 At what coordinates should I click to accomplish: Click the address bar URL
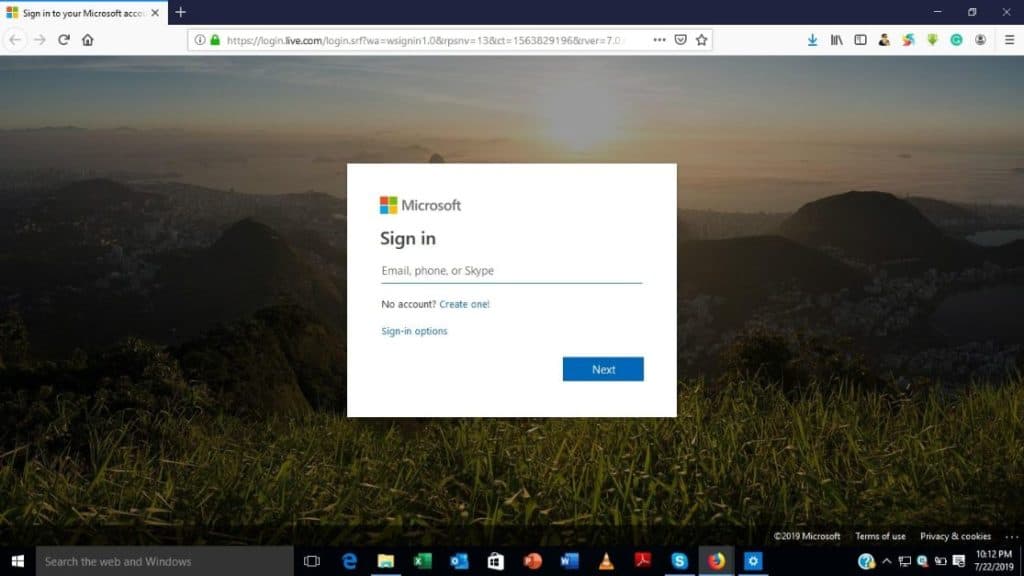tap(424, 40)
